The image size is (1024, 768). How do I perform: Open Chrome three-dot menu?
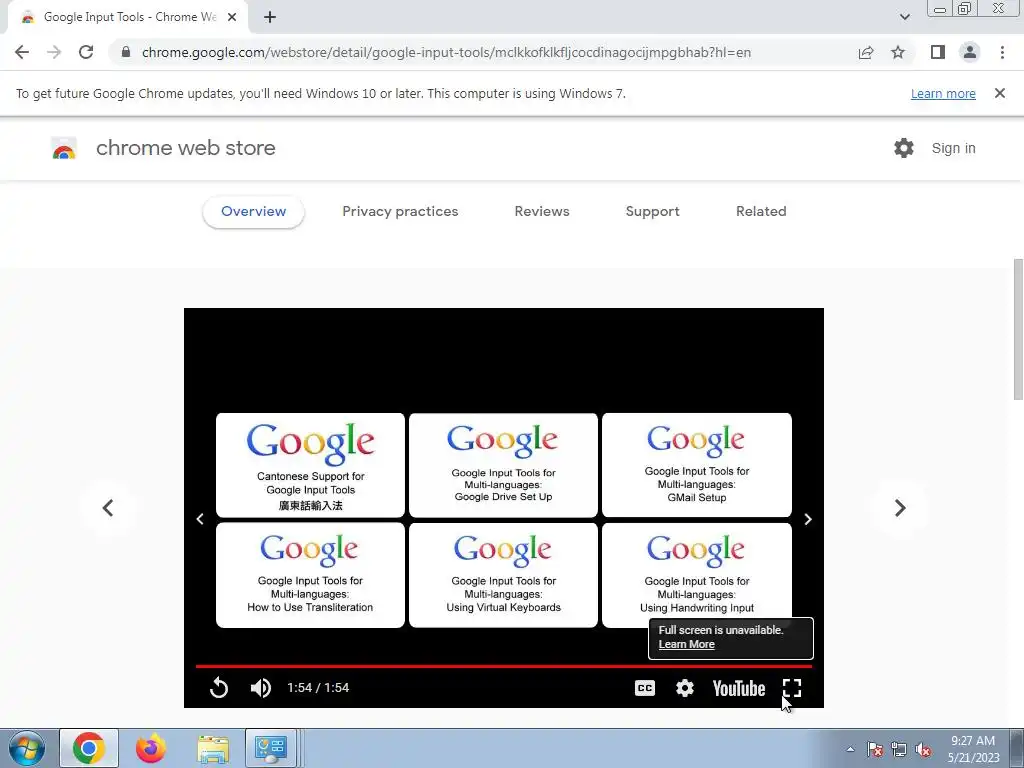[1002, 52]
